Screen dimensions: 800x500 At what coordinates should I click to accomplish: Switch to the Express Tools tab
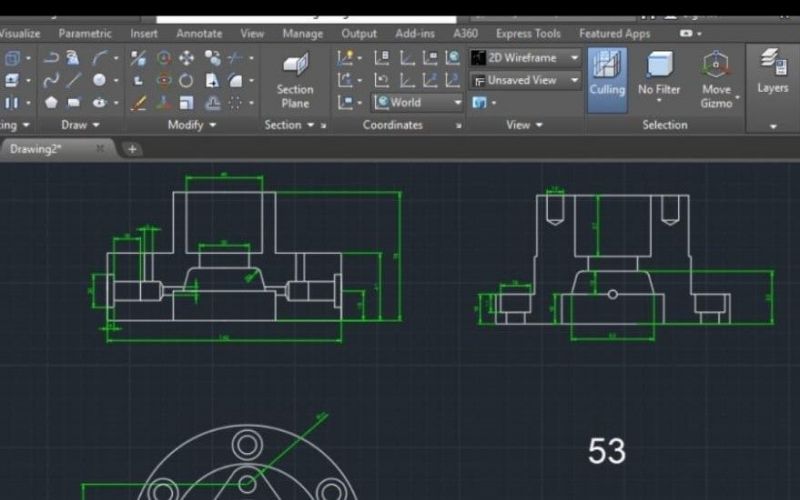click(x=528, y=33)
